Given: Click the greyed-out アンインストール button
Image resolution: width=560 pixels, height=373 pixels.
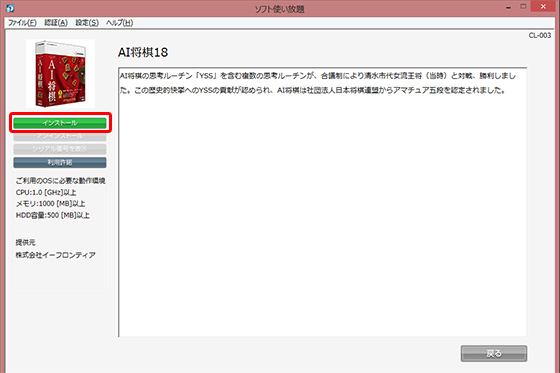Looking at the screenshot, I should pyautogui.click(x=60, y=136).
